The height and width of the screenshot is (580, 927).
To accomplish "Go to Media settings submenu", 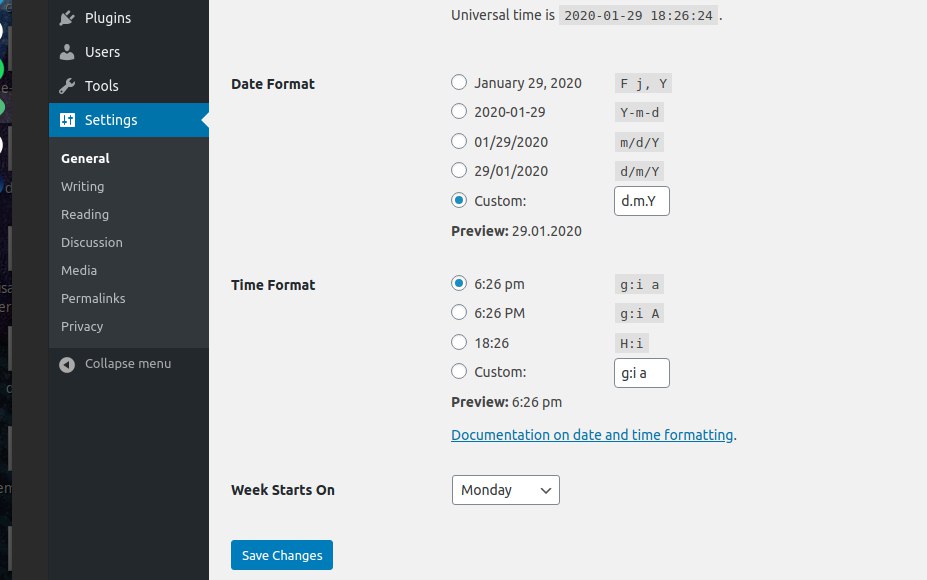I will 79,270.
